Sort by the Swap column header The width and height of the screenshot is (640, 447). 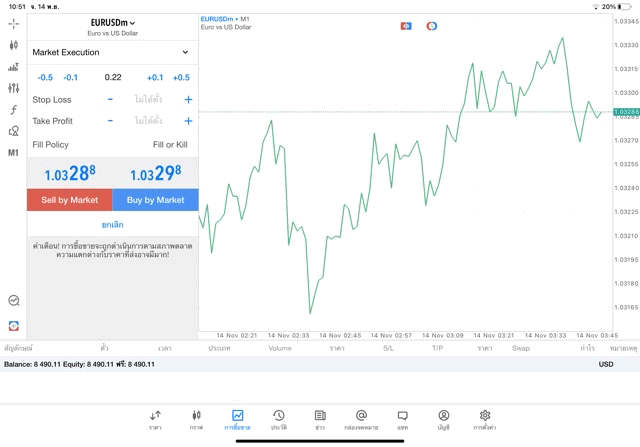[521, 348]
